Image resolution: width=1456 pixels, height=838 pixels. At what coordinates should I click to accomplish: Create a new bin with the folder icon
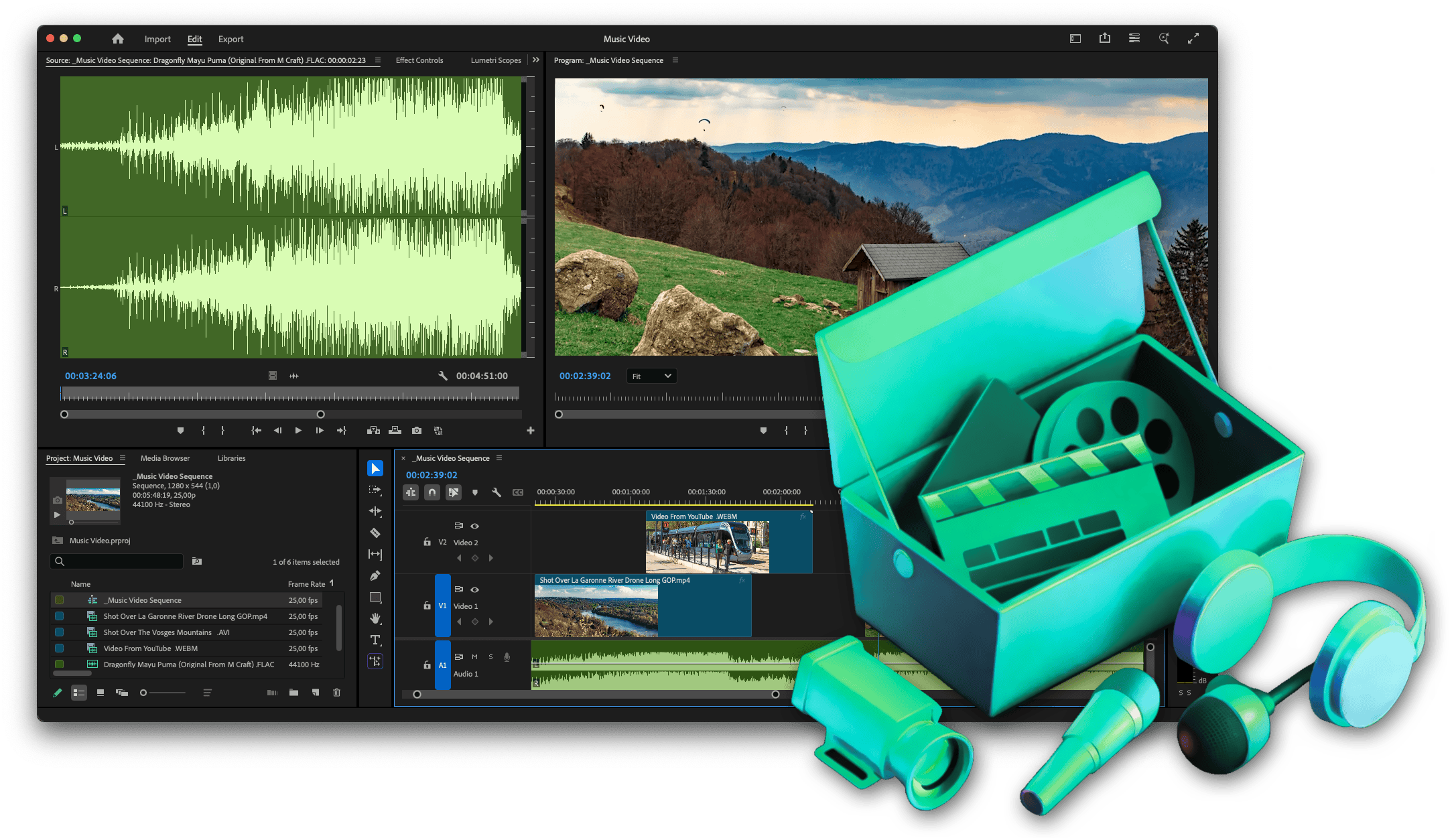click(x=293, y=693)
